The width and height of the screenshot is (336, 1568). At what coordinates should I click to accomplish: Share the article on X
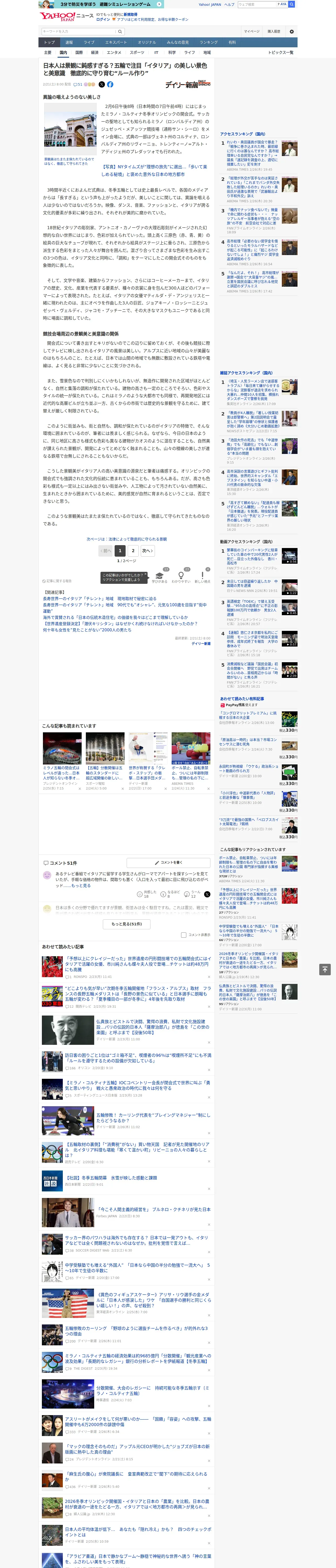tap(101, 85)
